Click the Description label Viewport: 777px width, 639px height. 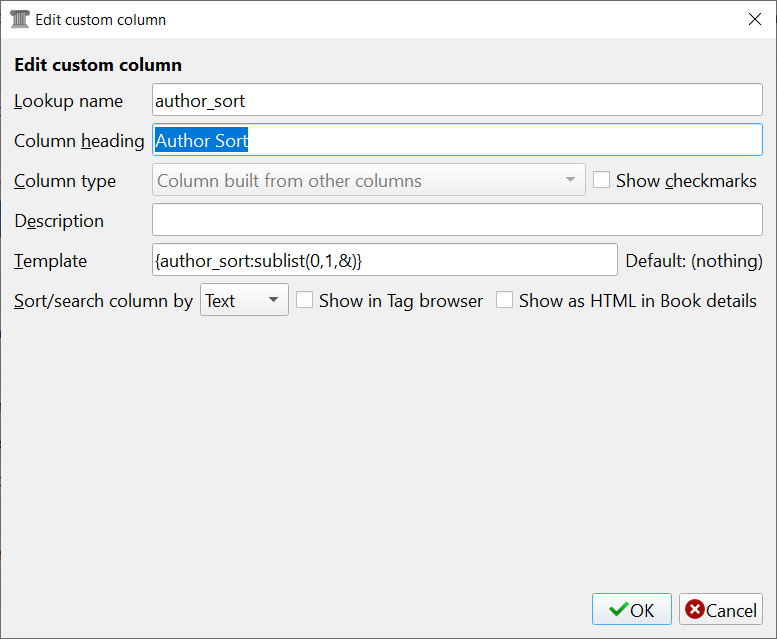pyautogui.click(x=59, y=221)
